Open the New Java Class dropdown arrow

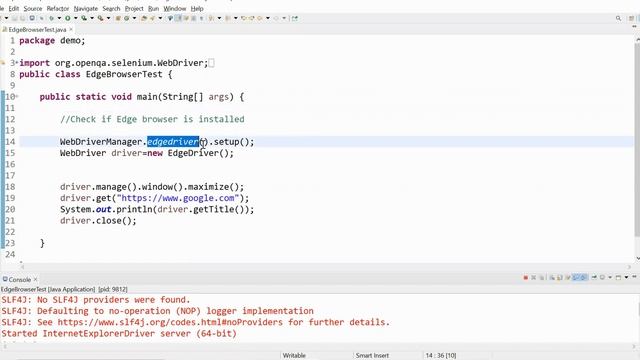click(x=134, y=18)
